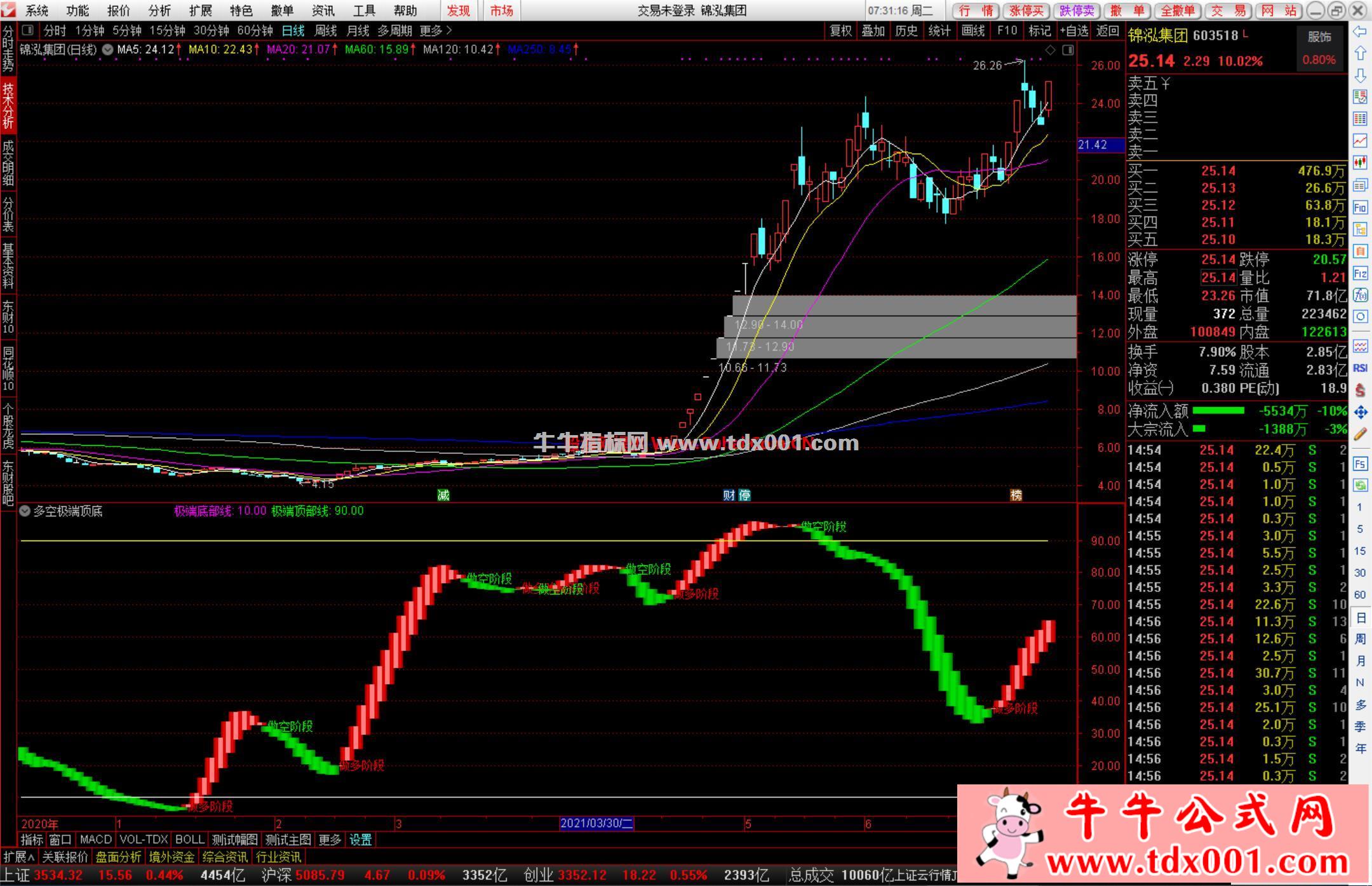Click the back arrow icon in right toolbar
Image resolution: width=1372 pixels, height=886 pixels.
click(x=1360, y=32)
